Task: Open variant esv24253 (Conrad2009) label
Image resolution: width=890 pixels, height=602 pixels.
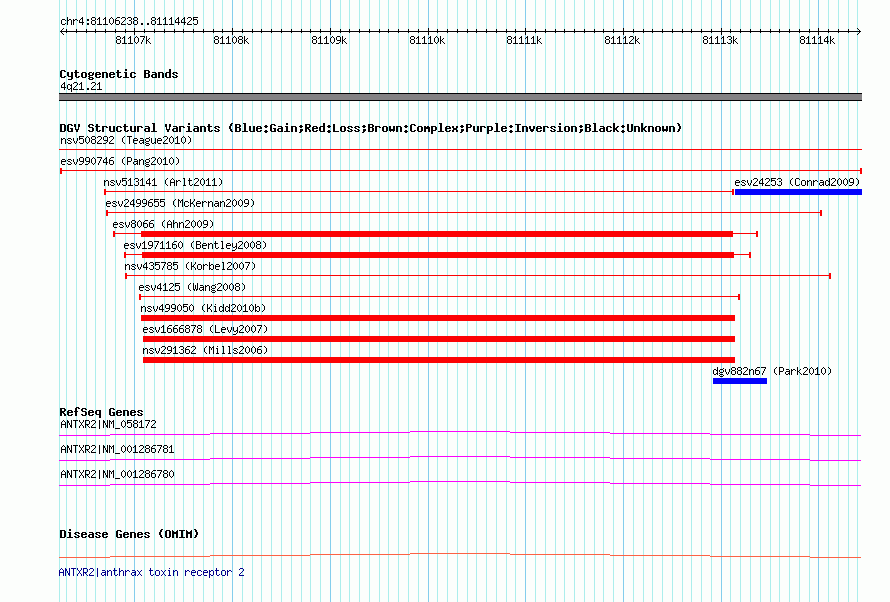Action: 797,182
